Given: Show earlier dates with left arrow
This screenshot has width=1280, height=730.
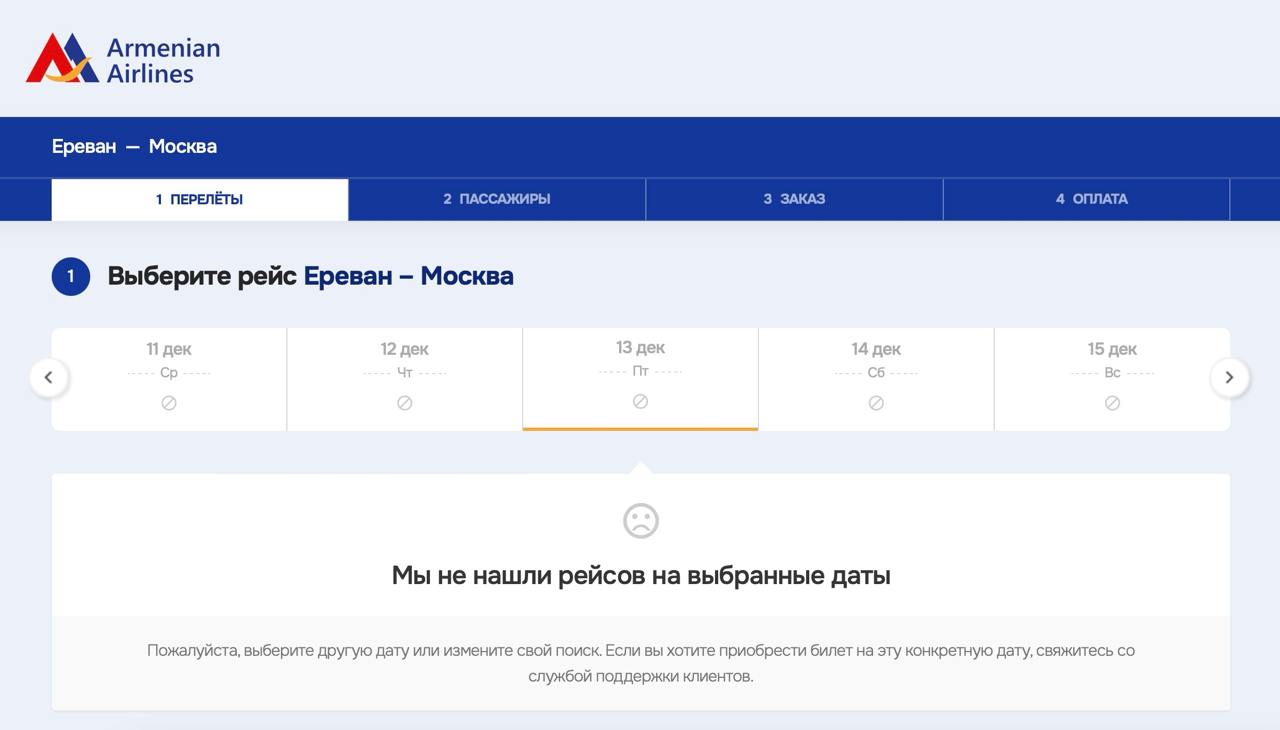Looking at the screenshot, I should (49, 378).
